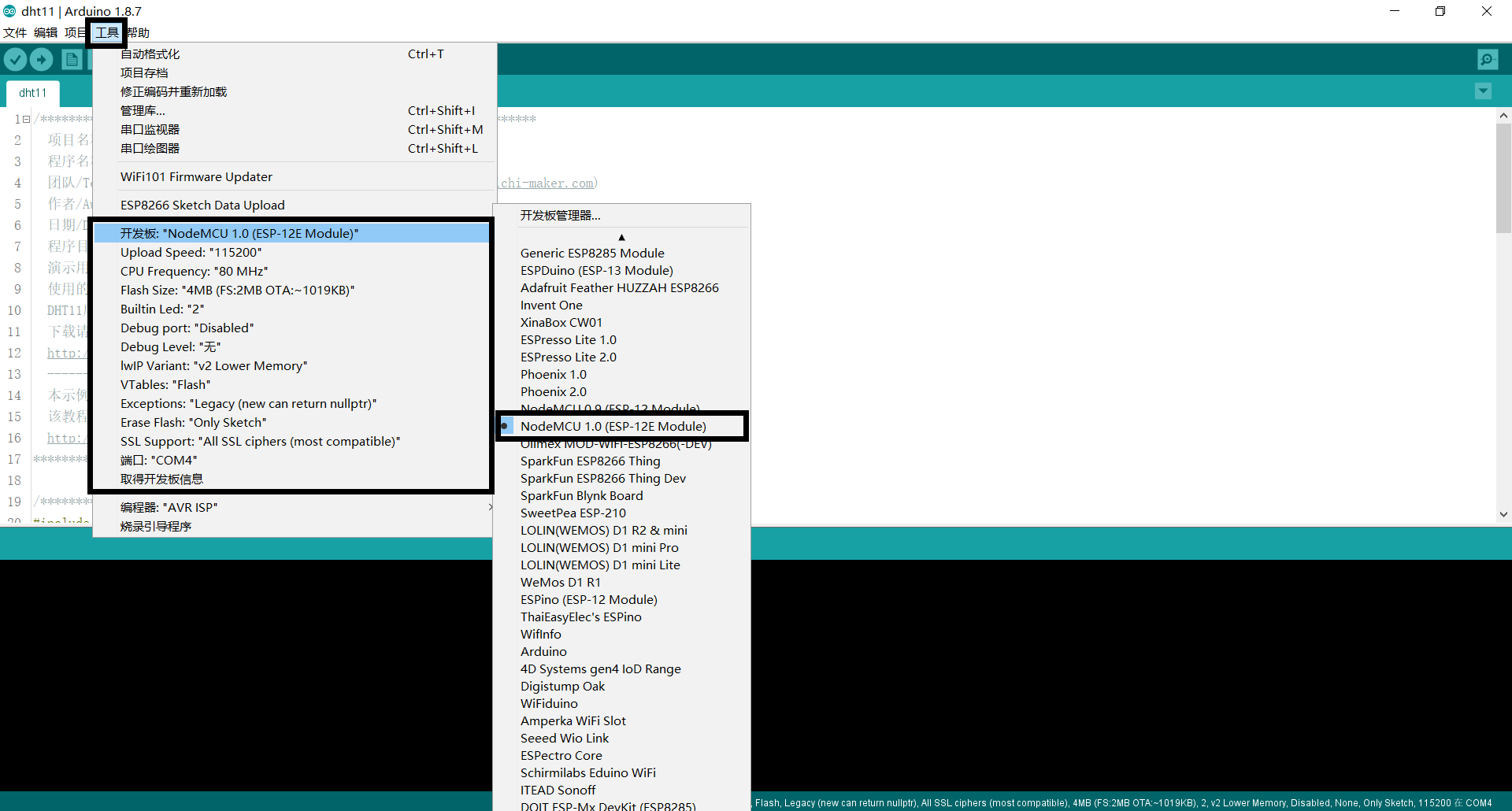Expand lwIP Variant option
This screenshot has width=1512, height=811.
291,366
